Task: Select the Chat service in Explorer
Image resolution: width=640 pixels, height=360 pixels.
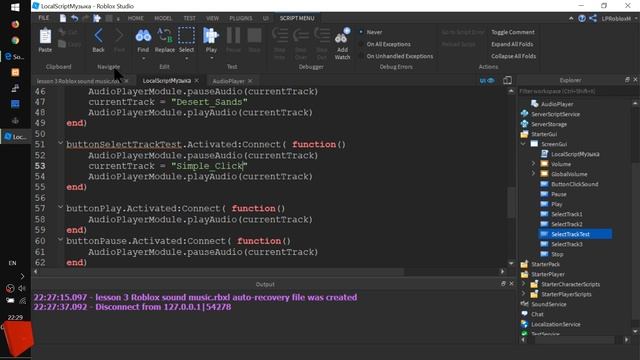Action: tap(537, 314)
